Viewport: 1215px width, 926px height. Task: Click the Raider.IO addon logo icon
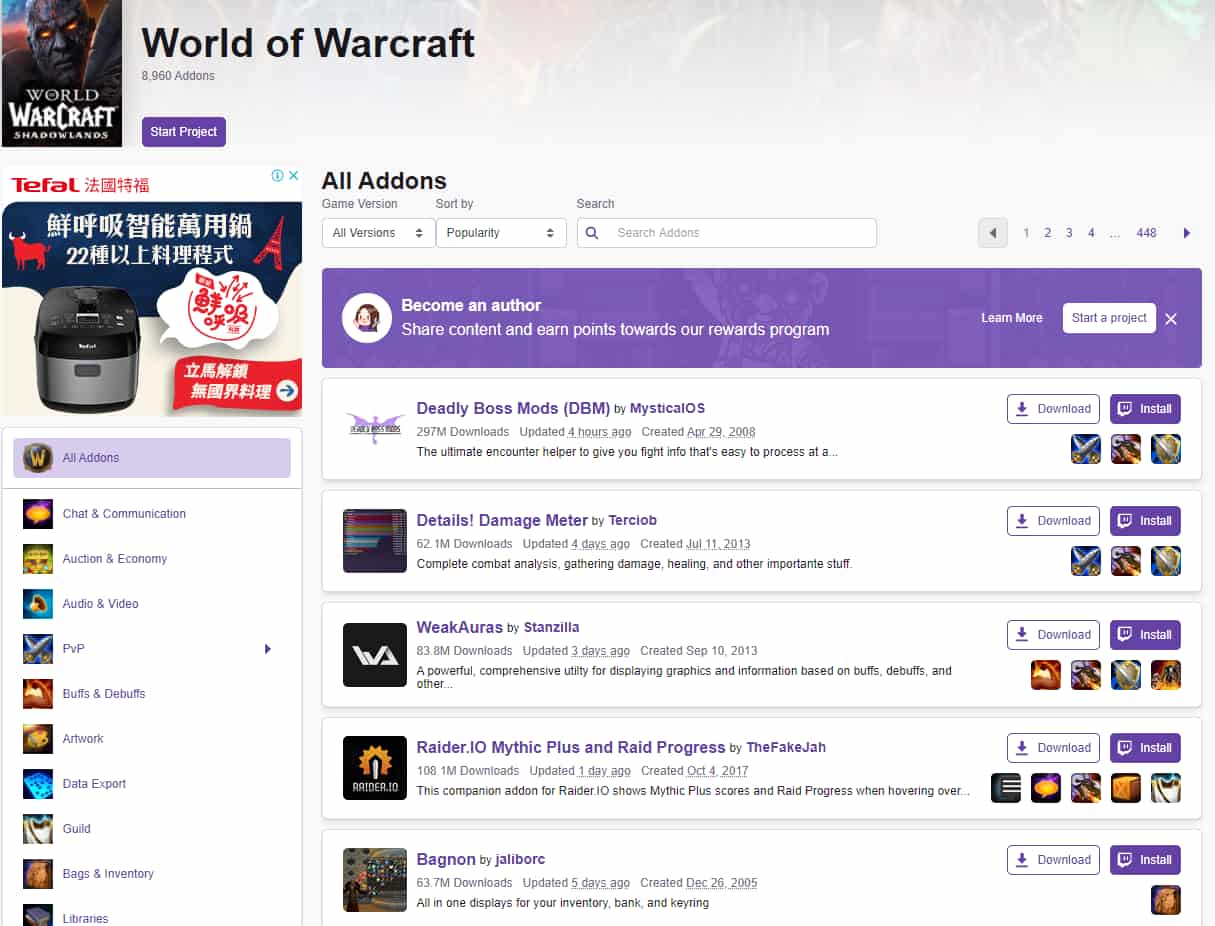coord(374,768)
